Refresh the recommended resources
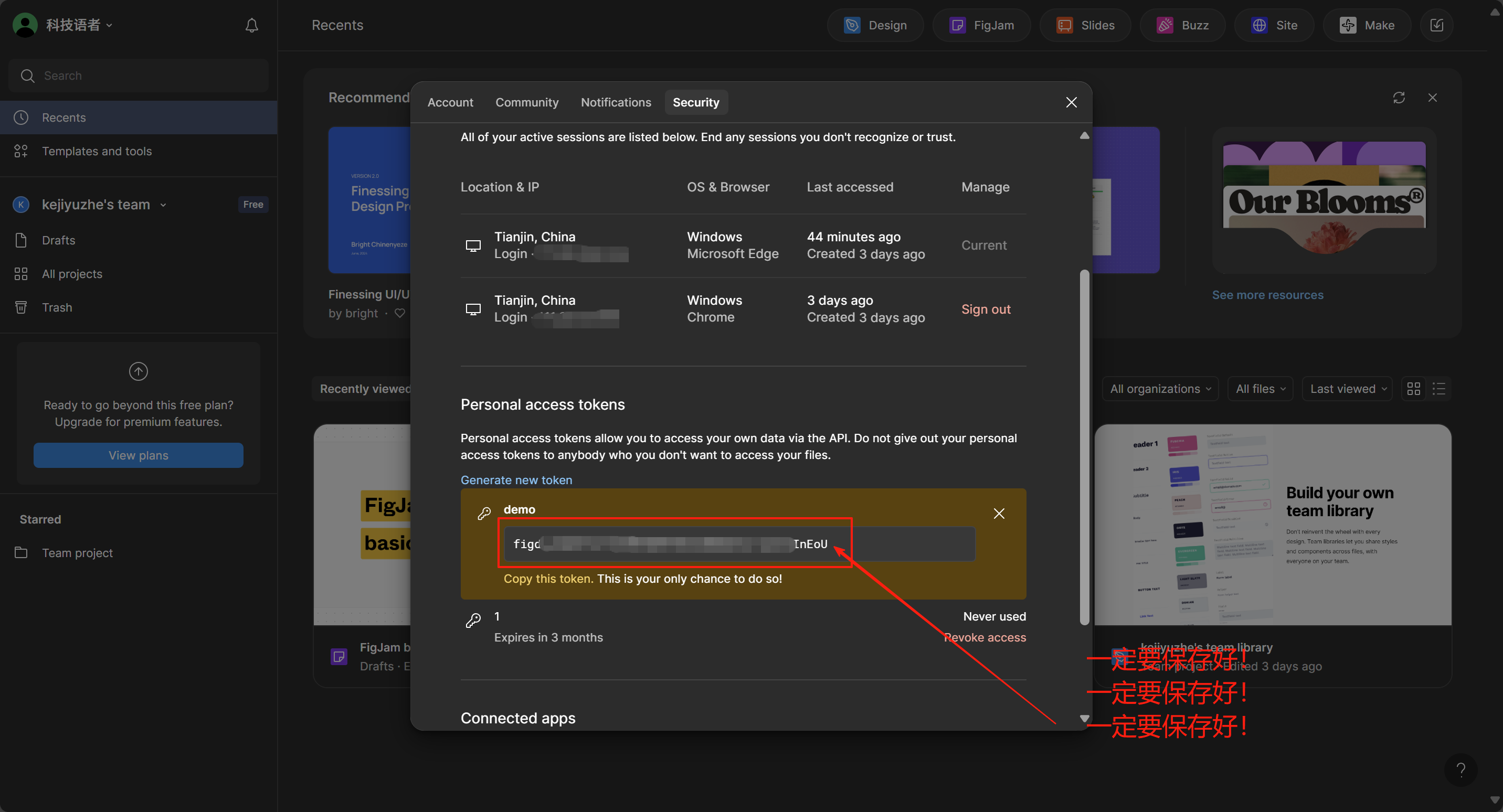 click(1399, 98)
